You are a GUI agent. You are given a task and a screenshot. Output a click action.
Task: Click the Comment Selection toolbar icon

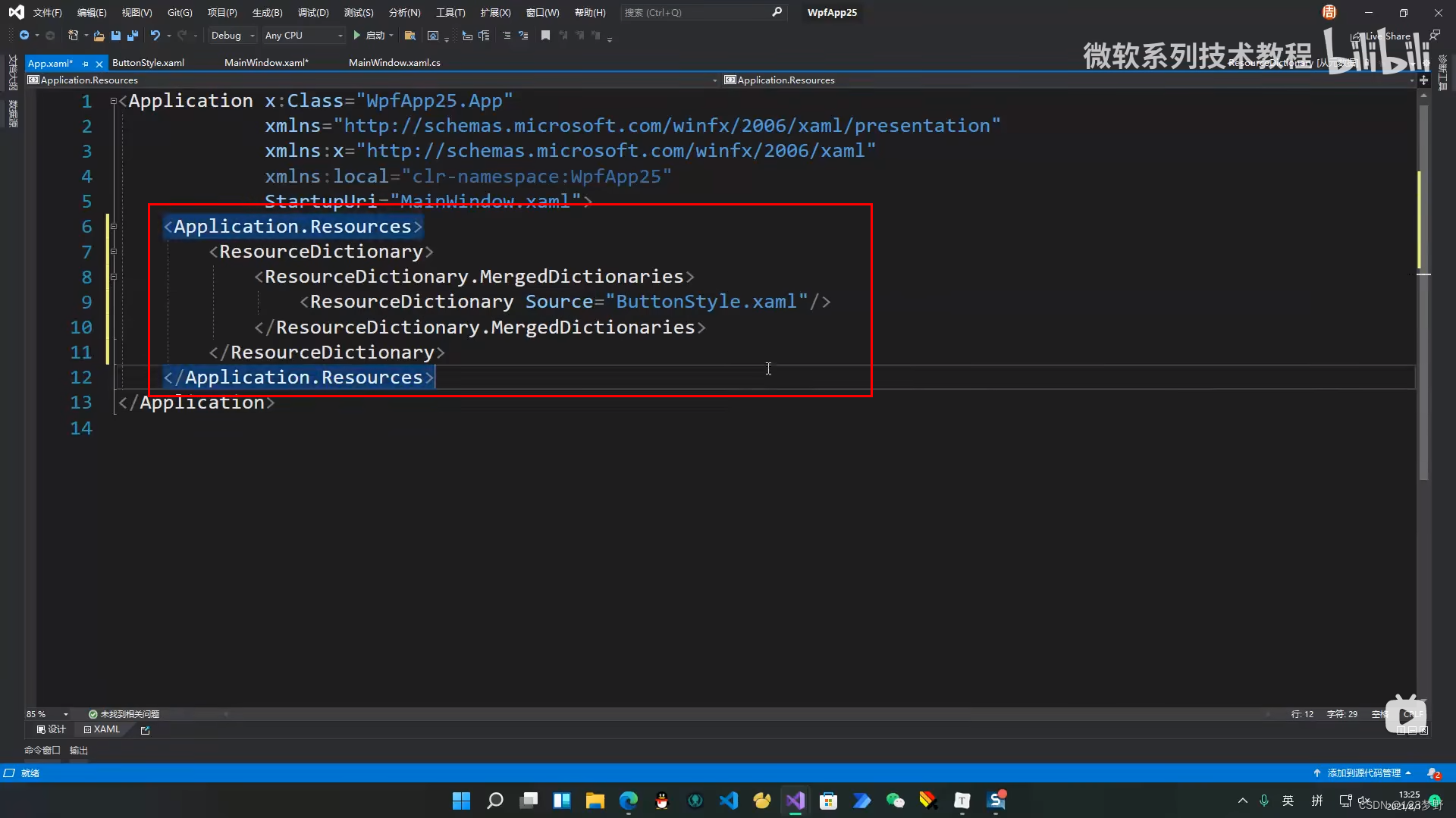click(507, 36)
